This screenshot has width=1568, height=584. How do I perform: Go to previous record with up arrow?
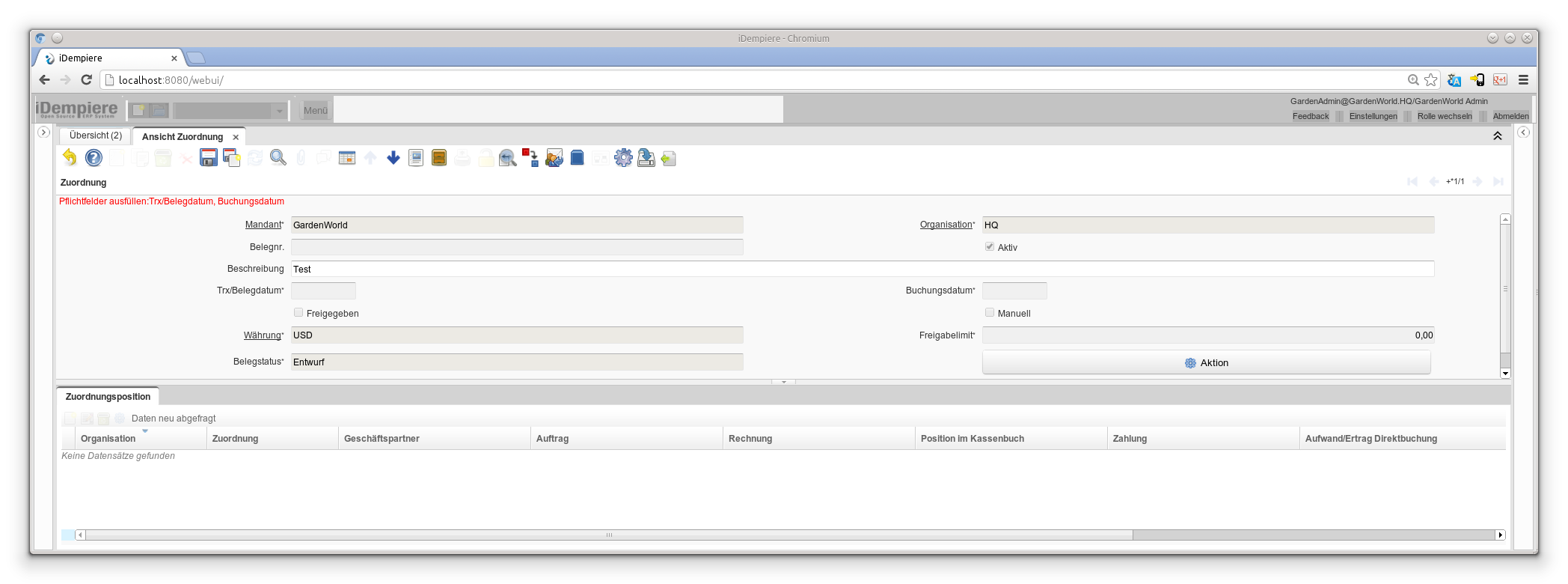(370, 157)
